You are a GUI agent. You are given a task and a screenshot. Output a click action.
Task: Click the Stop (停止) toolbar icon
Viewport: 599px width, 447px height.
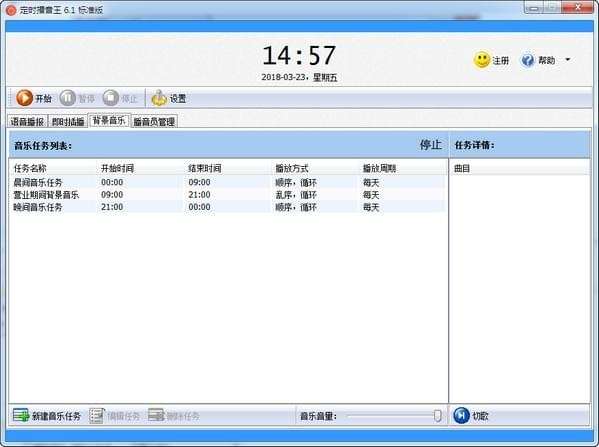pos(111,98)
